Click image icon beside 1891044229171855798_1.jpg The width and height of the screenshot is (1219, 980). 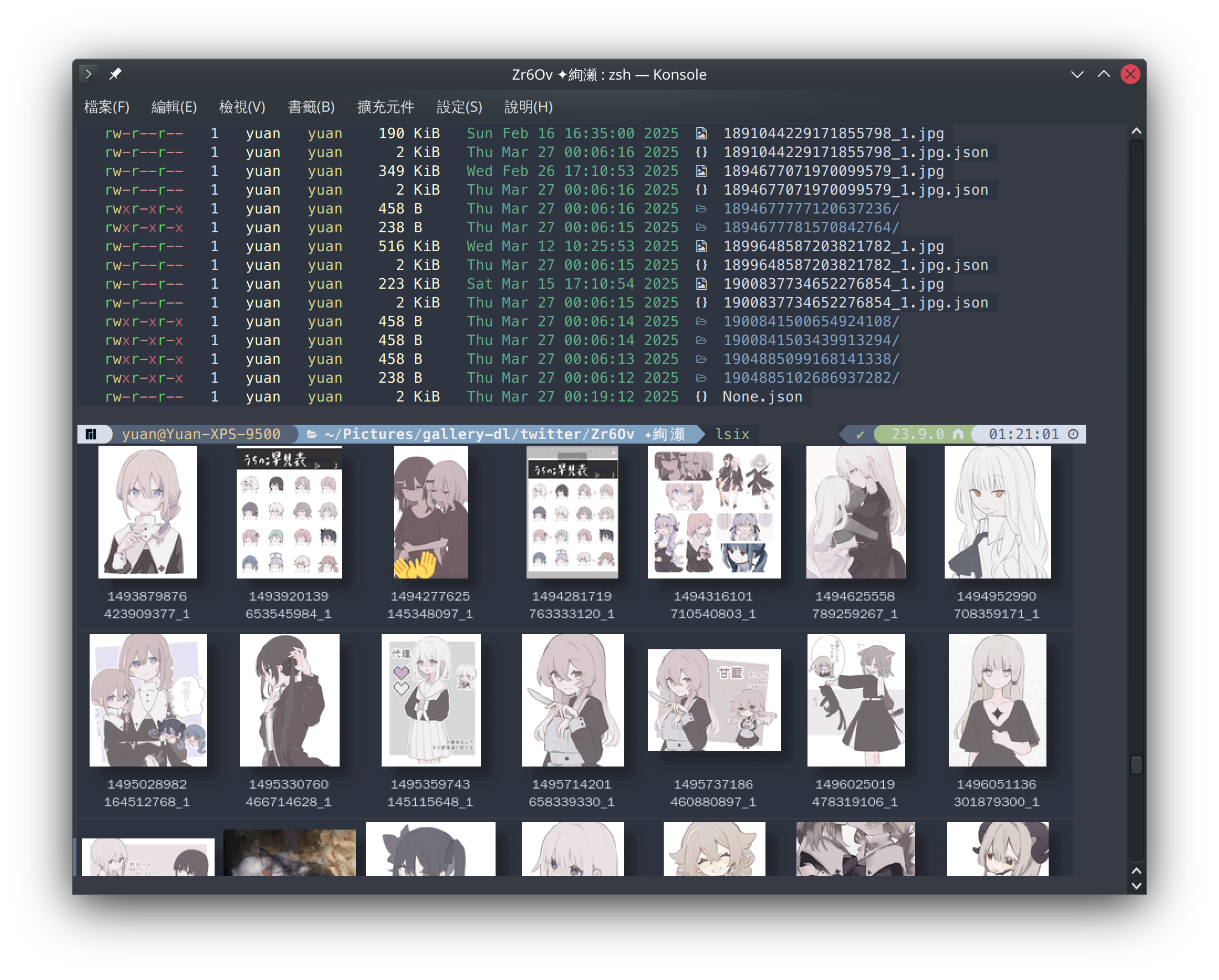tap(701, 133)
